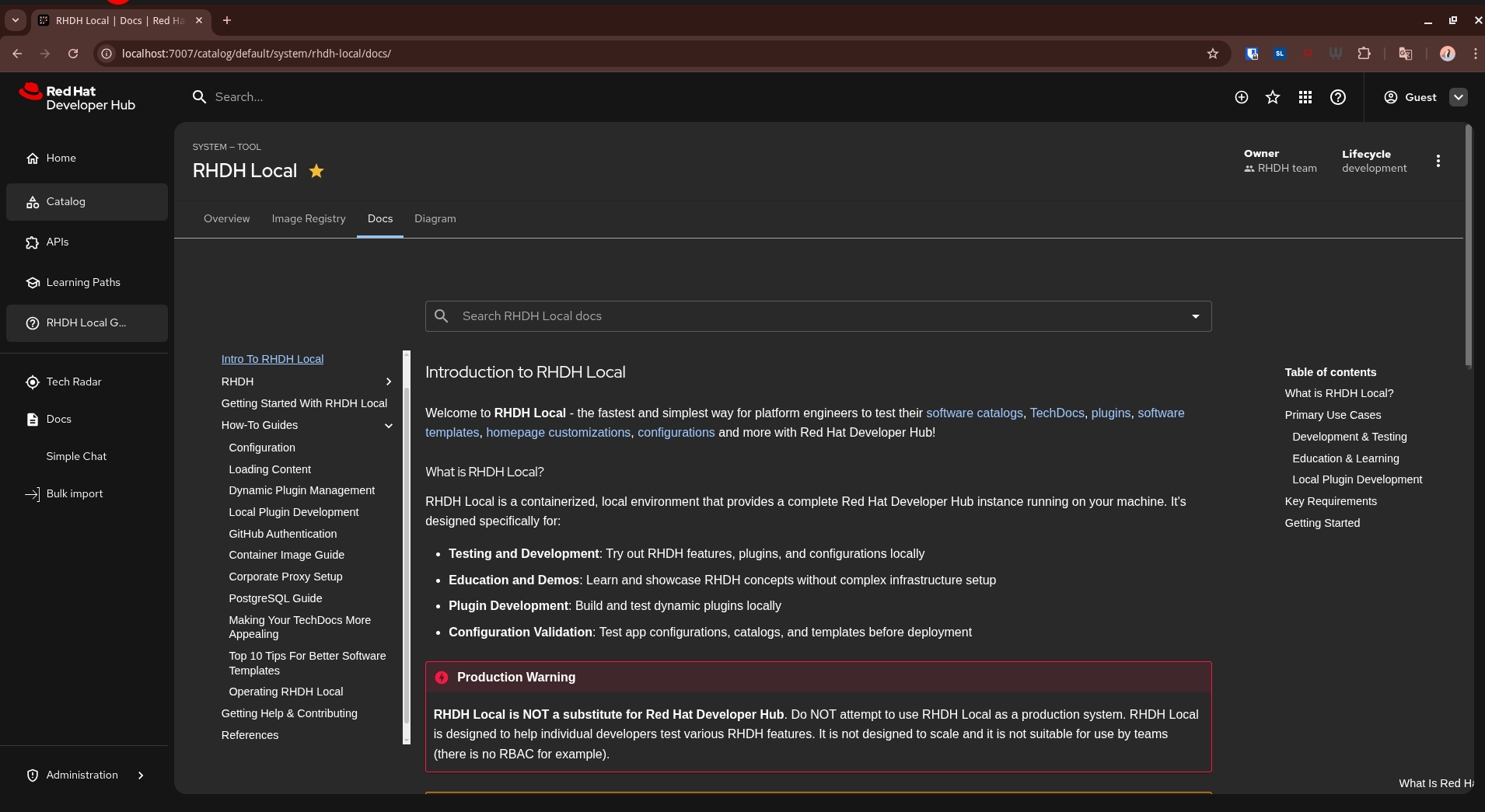1485x812 pixels.
Task: Switch to the Image Registry tab
Action: (309, 218)
